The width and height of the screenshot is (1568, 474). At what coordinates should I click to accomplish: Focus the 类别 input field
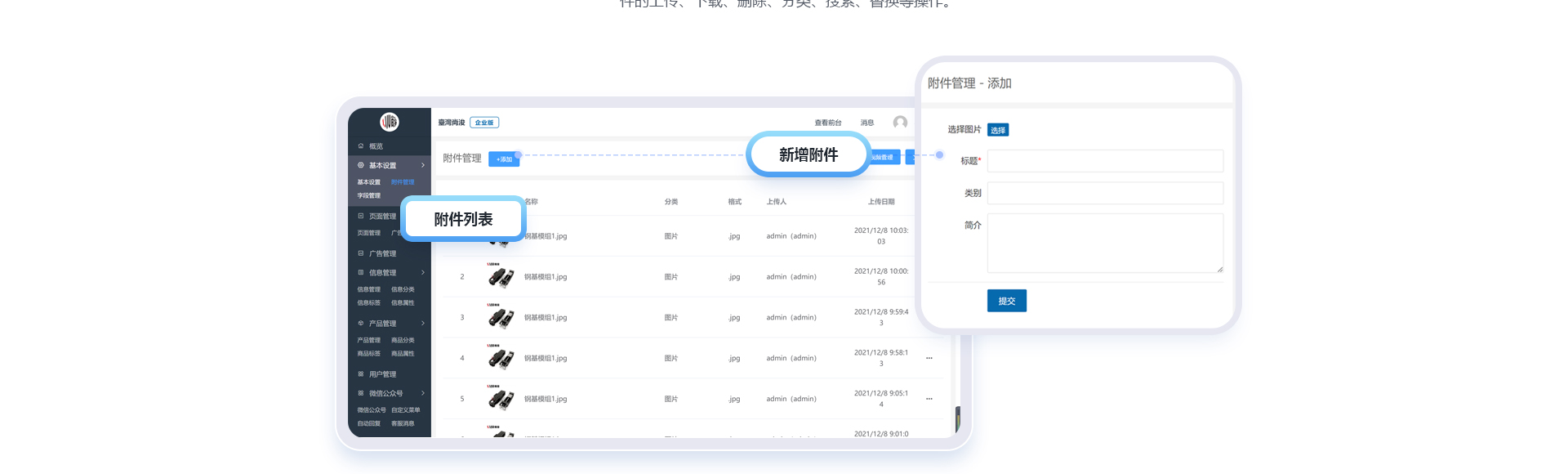[1105, 193]
